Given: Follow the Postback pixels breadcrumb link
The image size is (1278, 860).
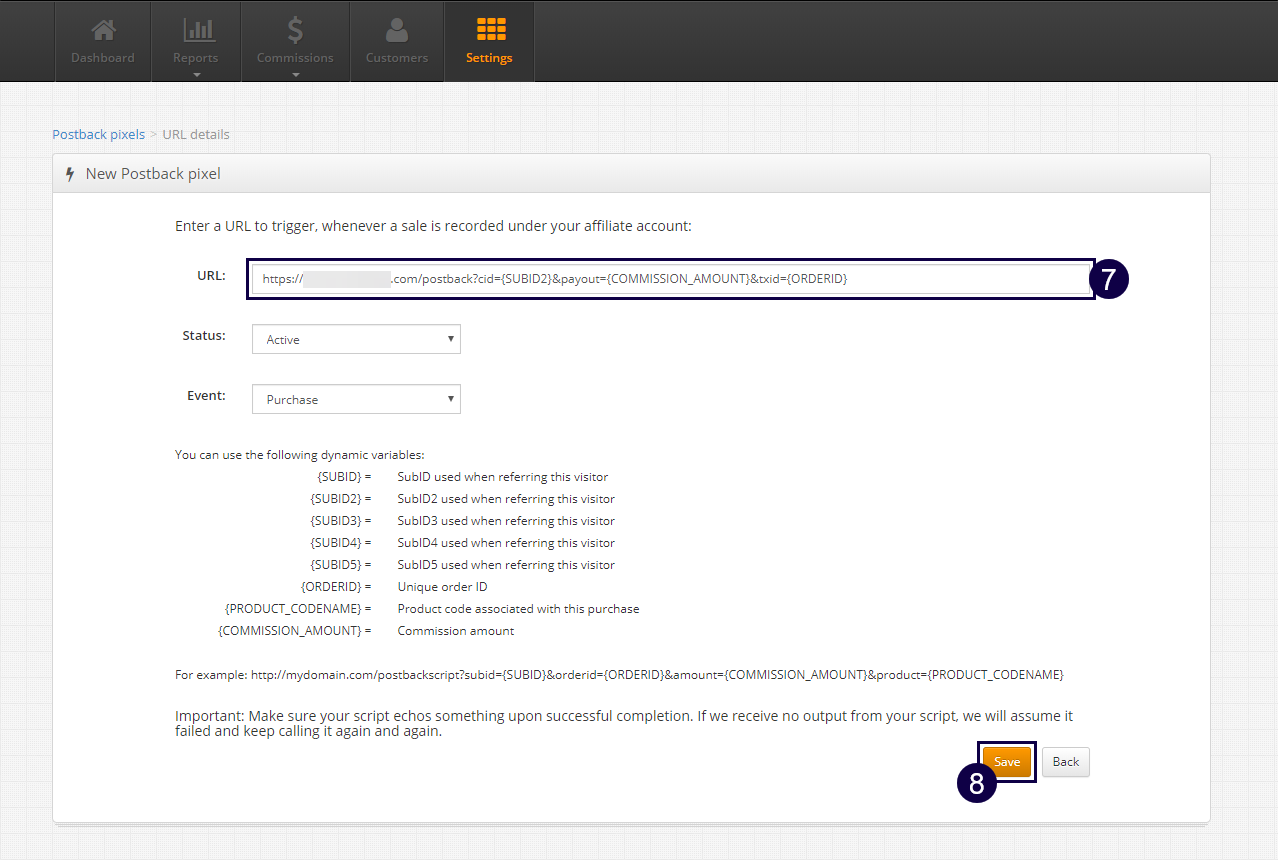Looking at the screenshot, I should point(98,134).
